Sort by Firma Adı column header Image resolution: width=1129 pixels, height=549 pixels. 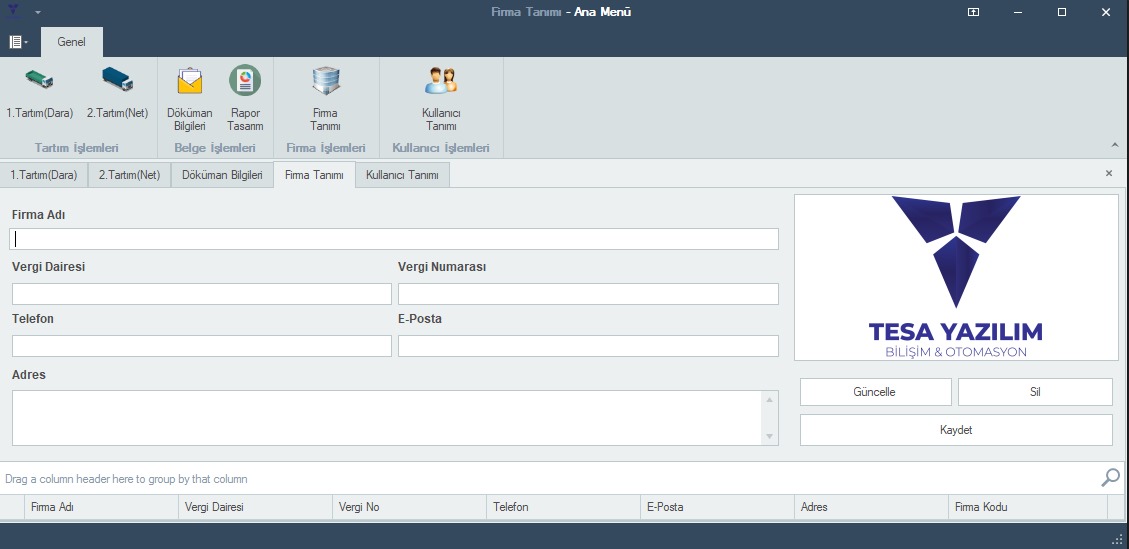pos(102,507)
